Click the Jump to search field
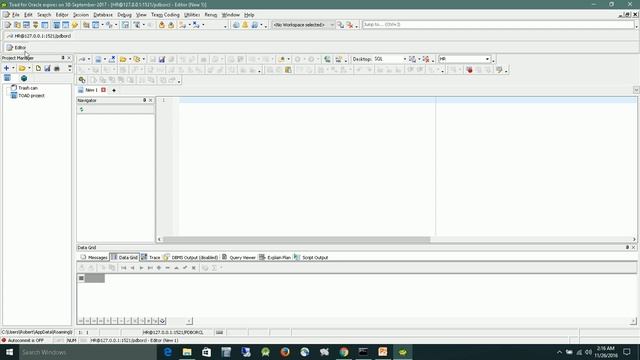 point(498,25)
